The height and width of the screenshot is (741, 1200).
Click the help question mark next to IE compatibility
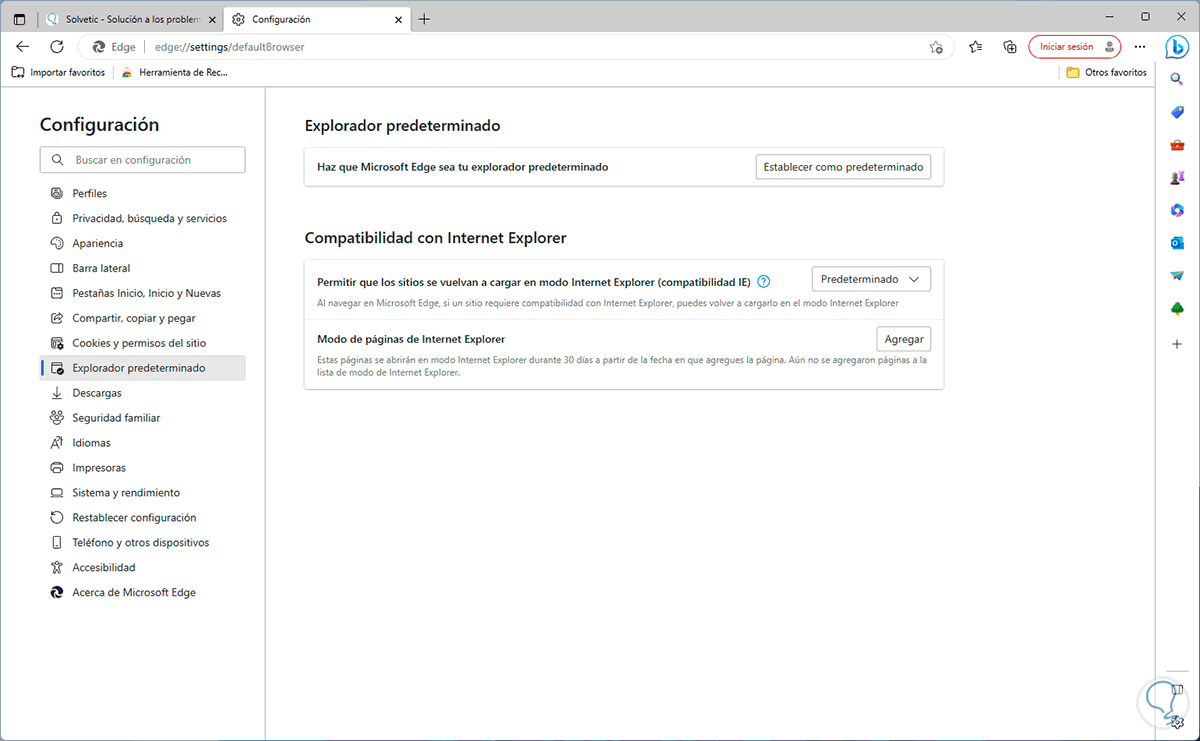tap(764, 281)
